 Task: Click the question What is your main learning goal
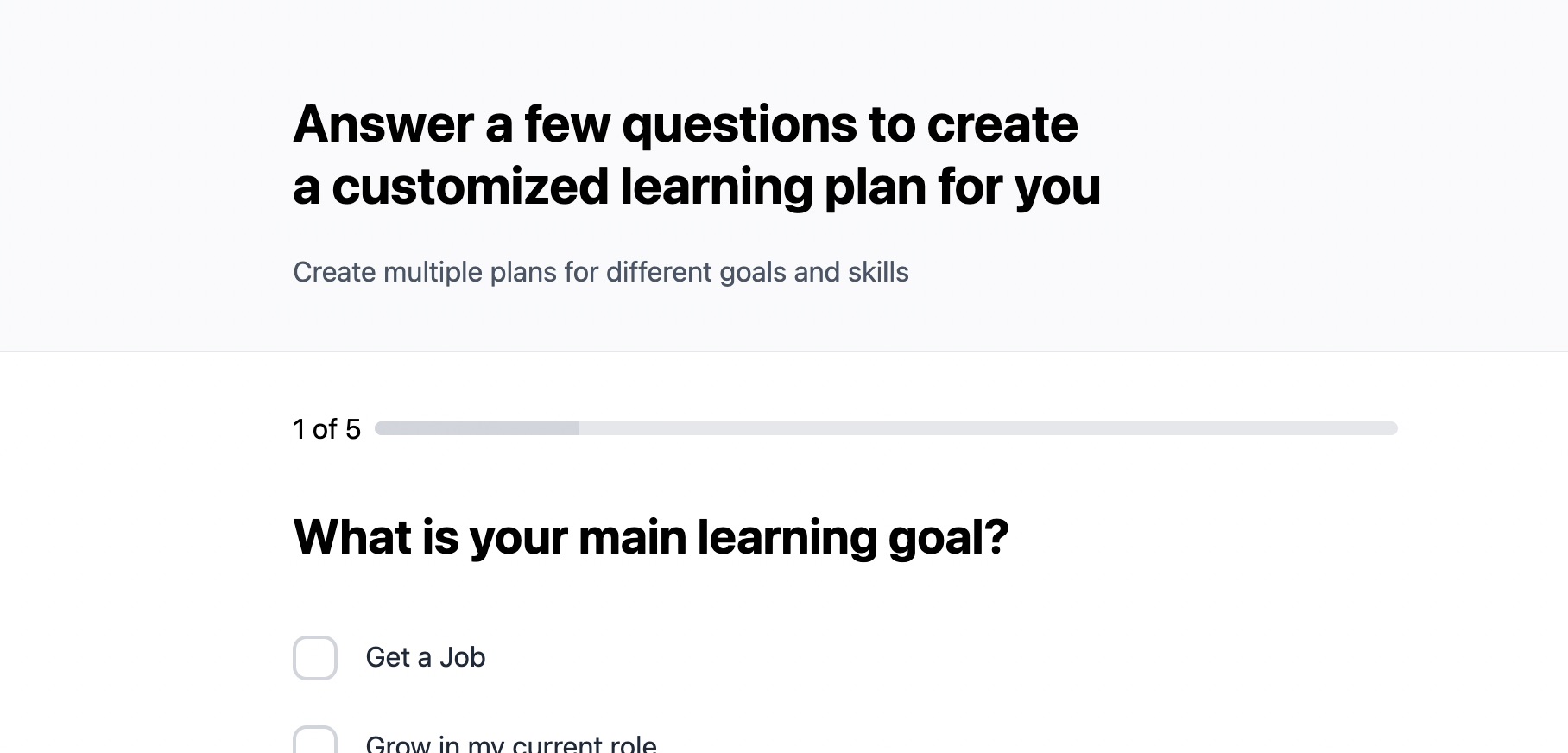click(650, 536)
